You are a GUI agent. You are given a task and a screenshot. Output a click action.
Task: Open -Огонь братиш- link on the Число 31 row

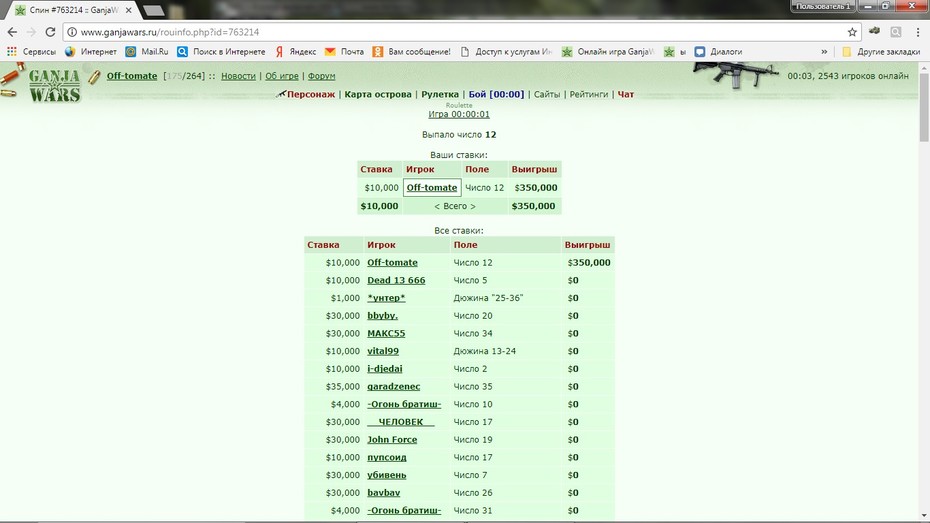[405, 511]
